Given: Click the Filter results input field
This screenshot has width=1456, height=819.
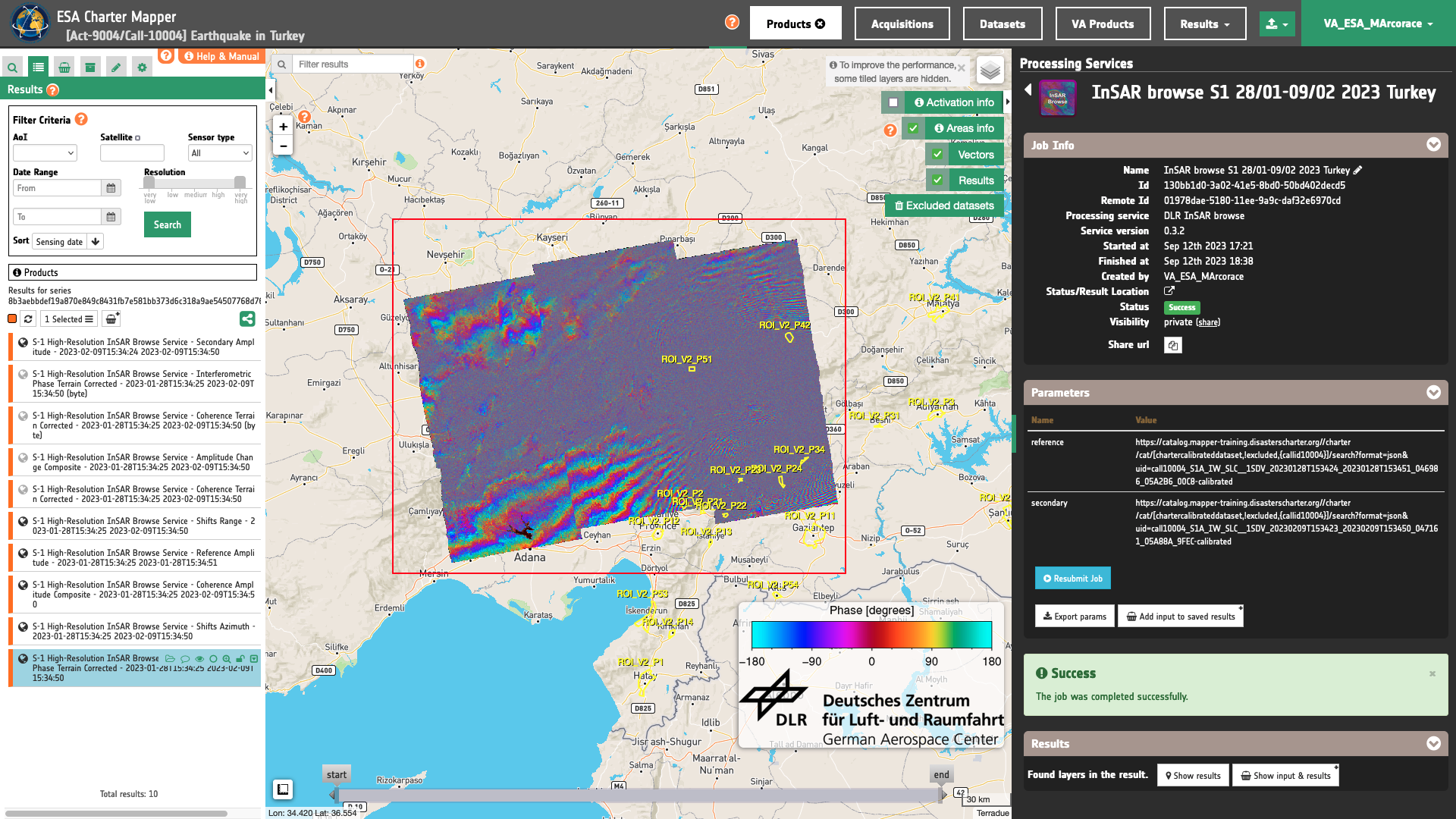Looking at the screenshot, I should 353,64.
